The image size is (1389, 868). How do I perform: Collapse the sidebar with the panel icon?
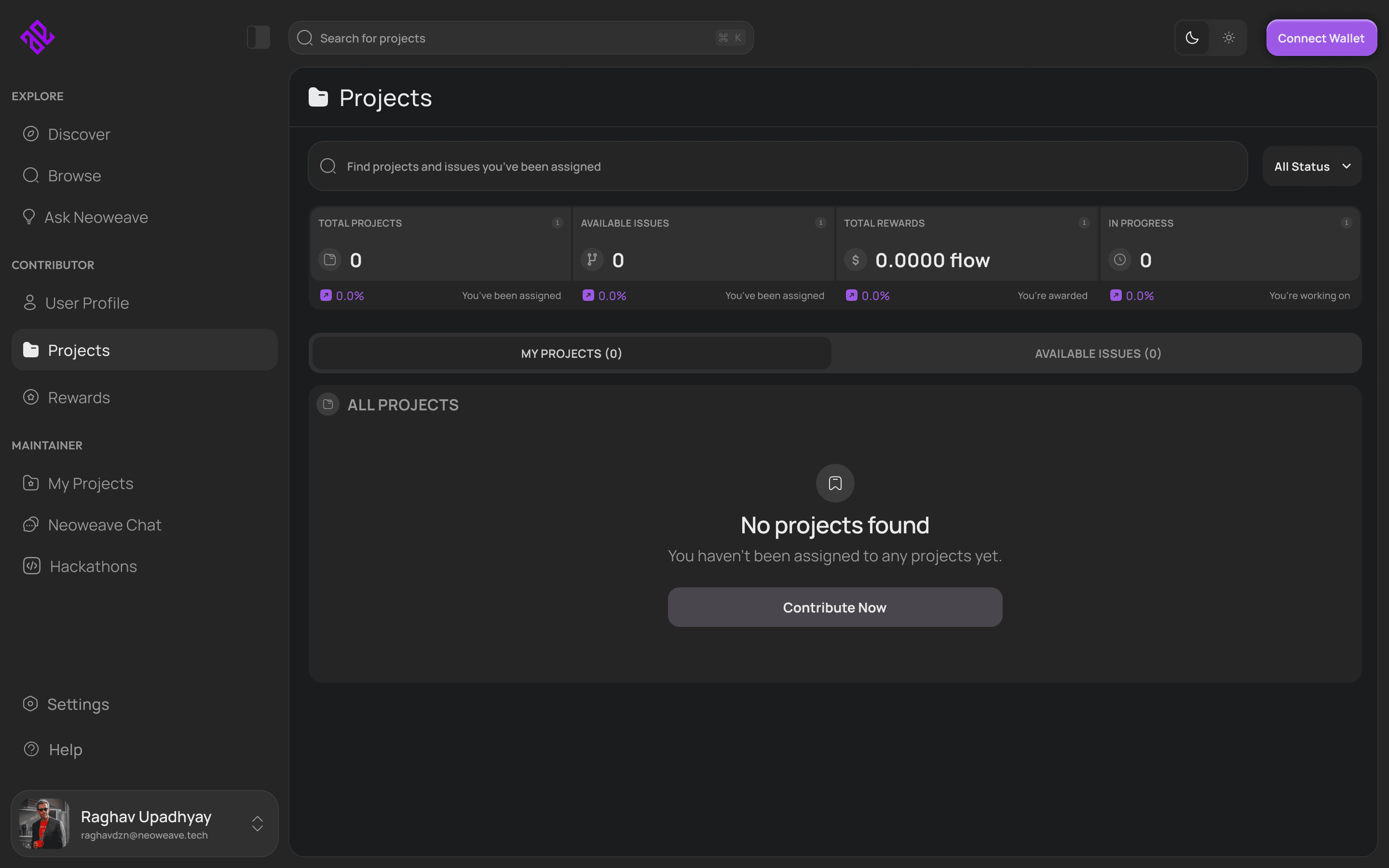(x=259, y=38)
